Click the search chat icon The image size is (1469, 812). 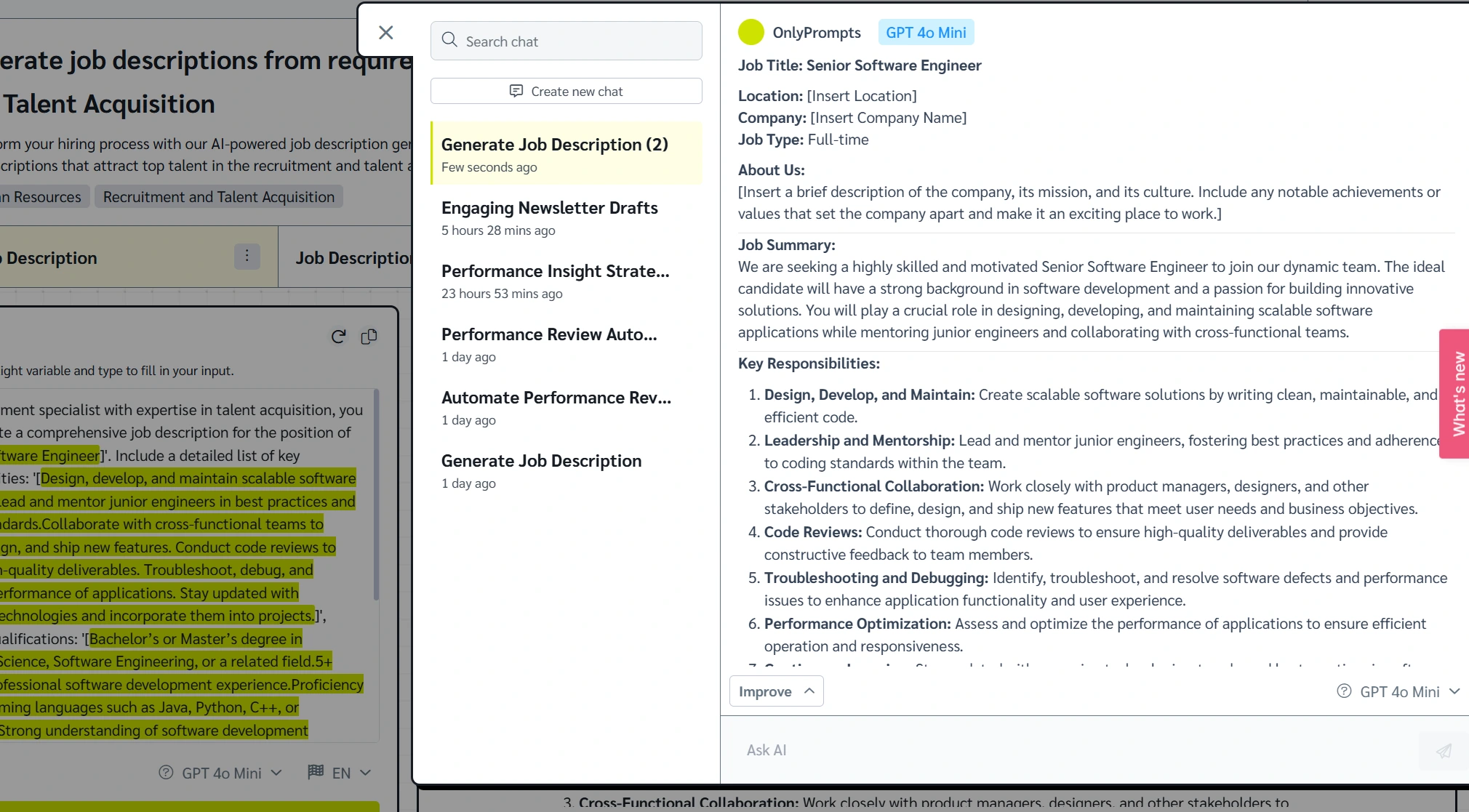(x=450, y=39)
